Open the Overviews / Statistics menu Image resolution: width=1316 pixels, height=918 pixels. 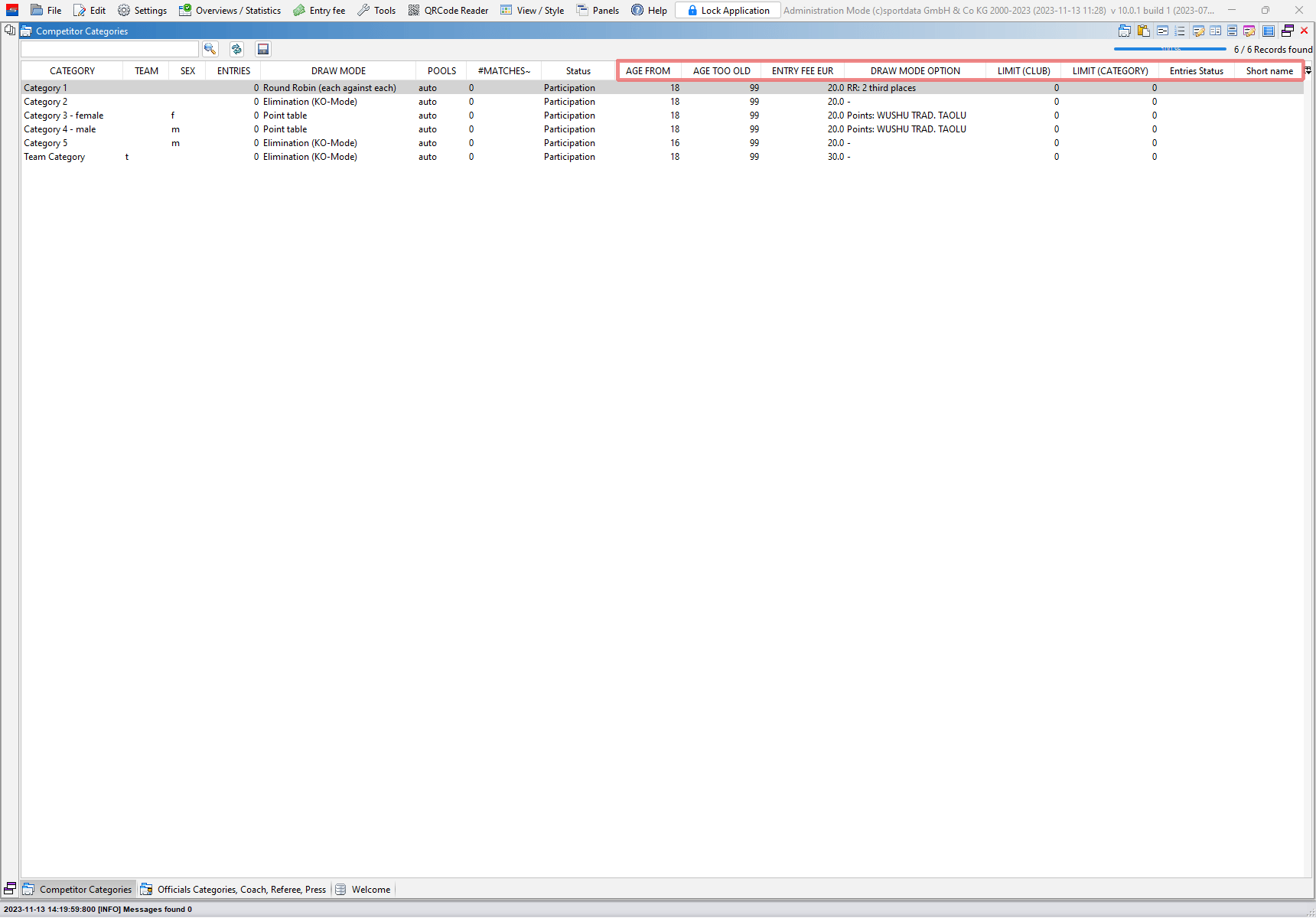point(230,11)
